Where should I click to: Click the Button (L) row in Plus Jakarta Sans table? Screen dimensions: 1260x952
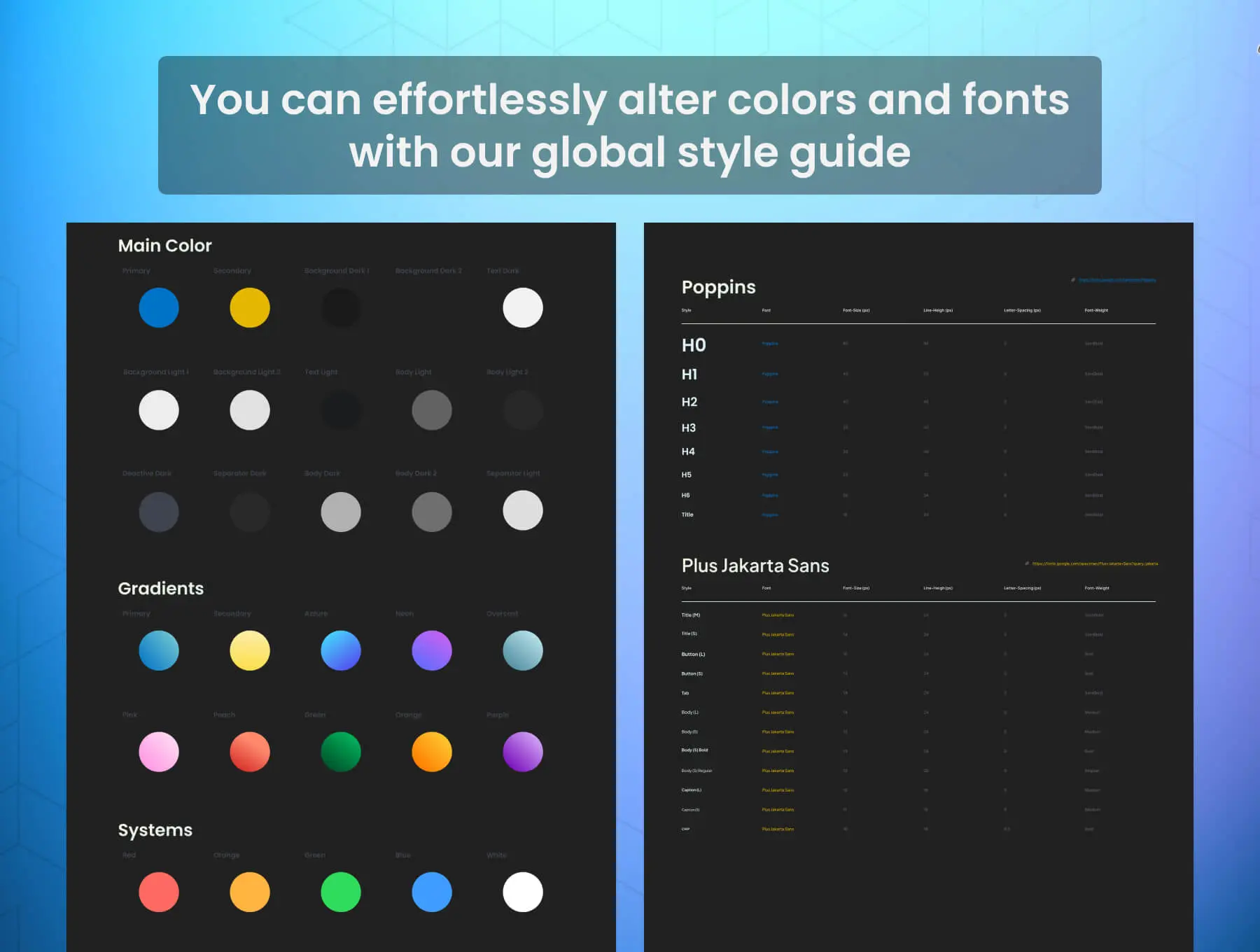pos(693,654)
